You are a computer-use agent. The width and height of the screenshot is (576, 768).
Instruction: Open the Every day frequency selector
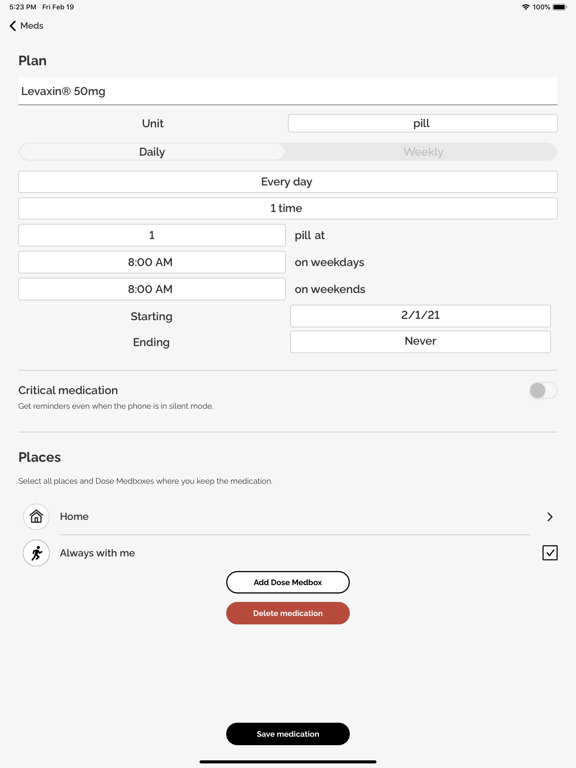coord(288,182)
